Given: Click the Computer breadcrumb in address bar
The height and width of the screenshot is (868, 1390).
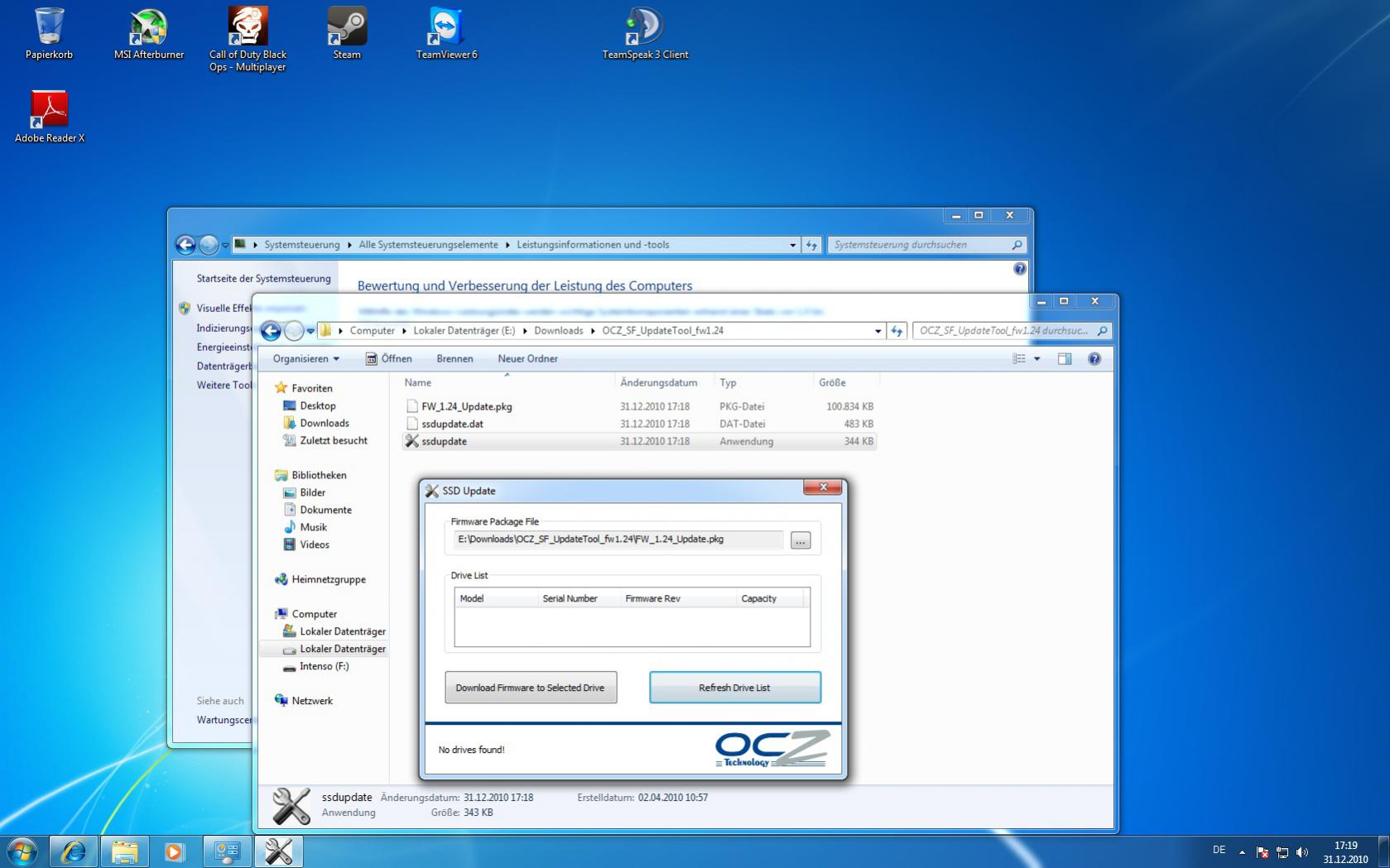Looking at the screenshot, I should pos(373,331).
